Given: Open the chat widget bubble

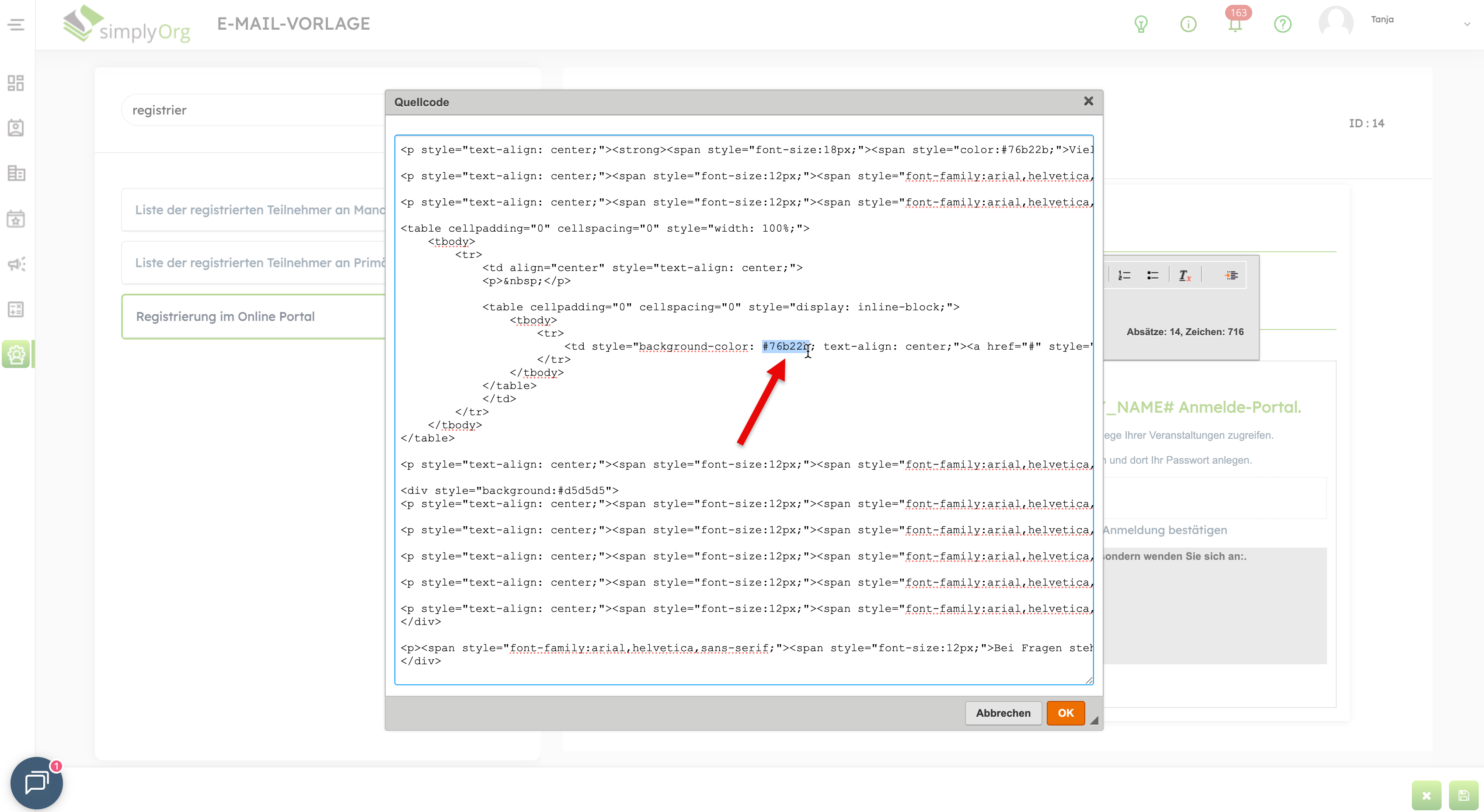Looking at the screenshot, I should [36, 783].
